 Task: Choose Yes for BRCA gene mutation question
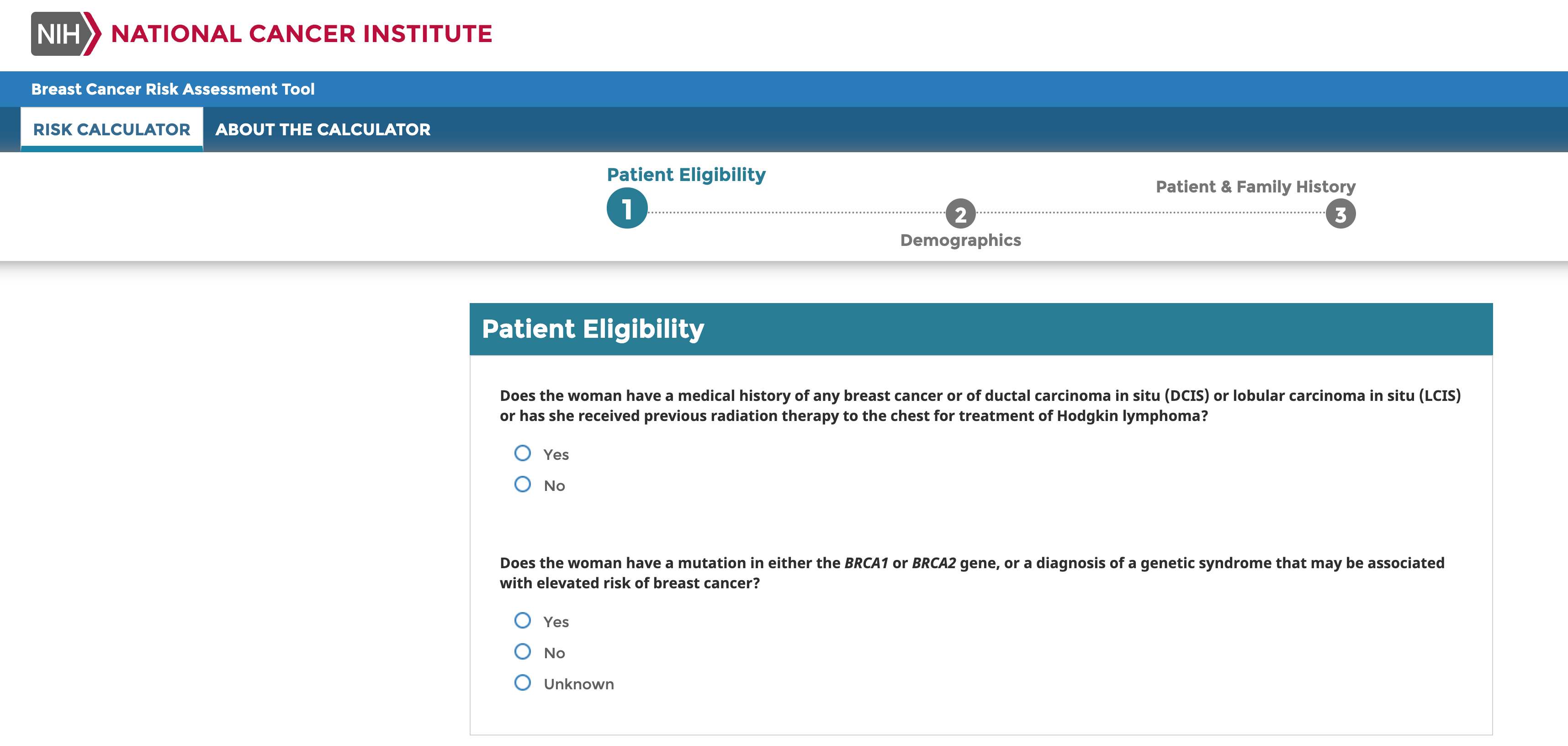point(522,621)
